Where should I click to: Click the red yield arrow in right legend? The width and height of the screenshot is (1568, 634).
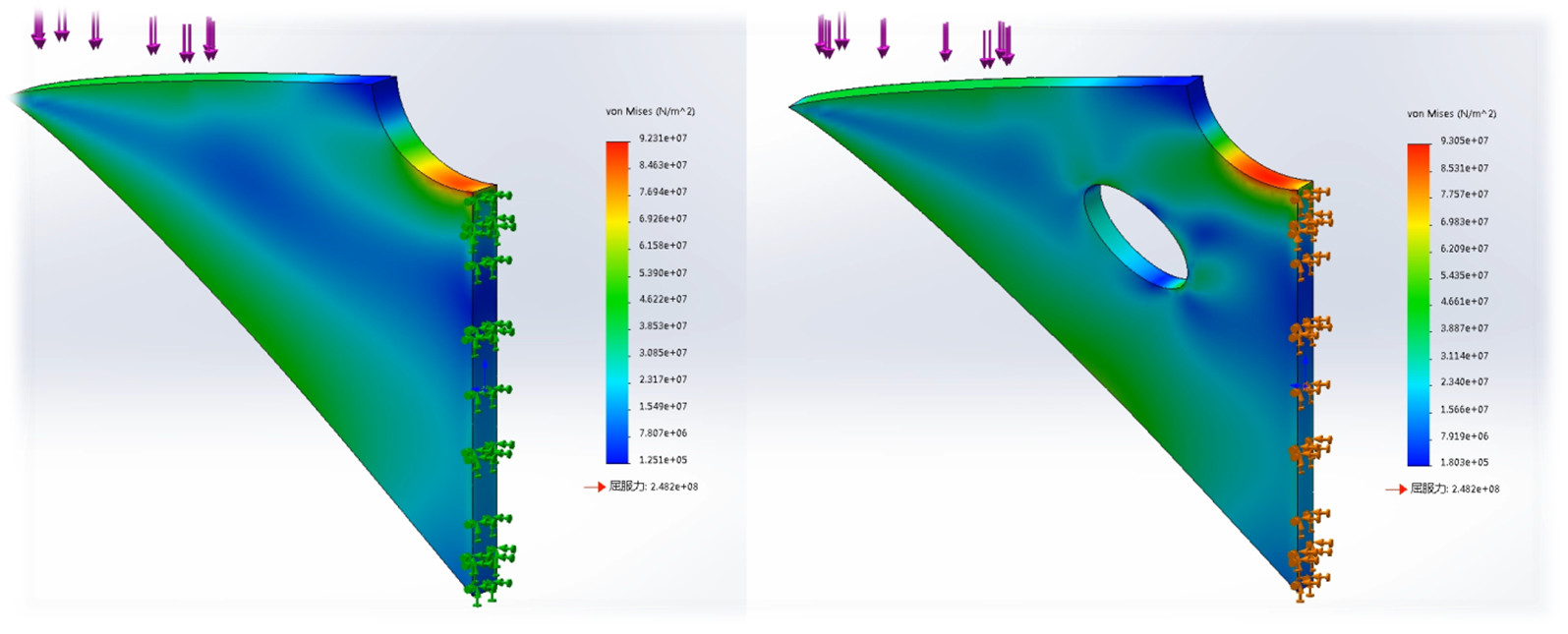pyautogui.click(x=1395, y=490)
